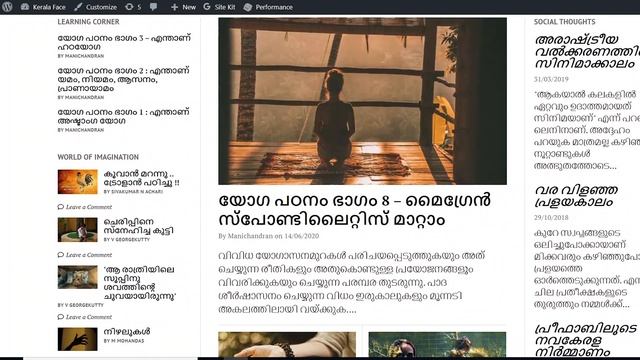The image size is (640, 360).
Task: Open the പ്രീഫാബിലൂടെ നവകേരള നിർമ്മാണം article
Action: [x=586, y=340]
